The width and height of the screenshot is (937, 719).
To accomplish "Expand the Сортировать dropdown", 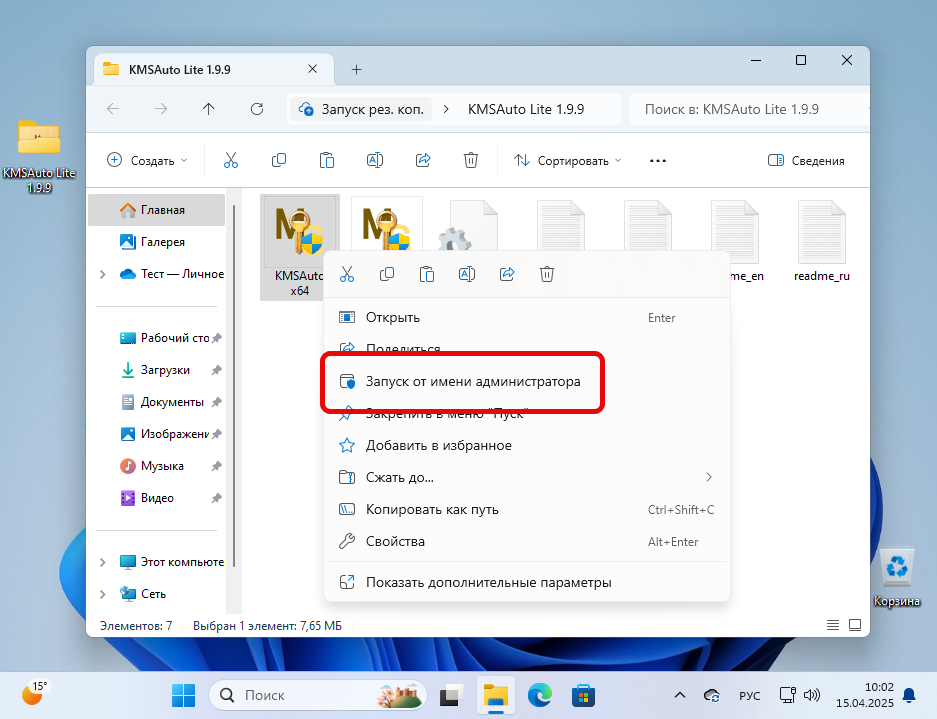I will point(565,160).
